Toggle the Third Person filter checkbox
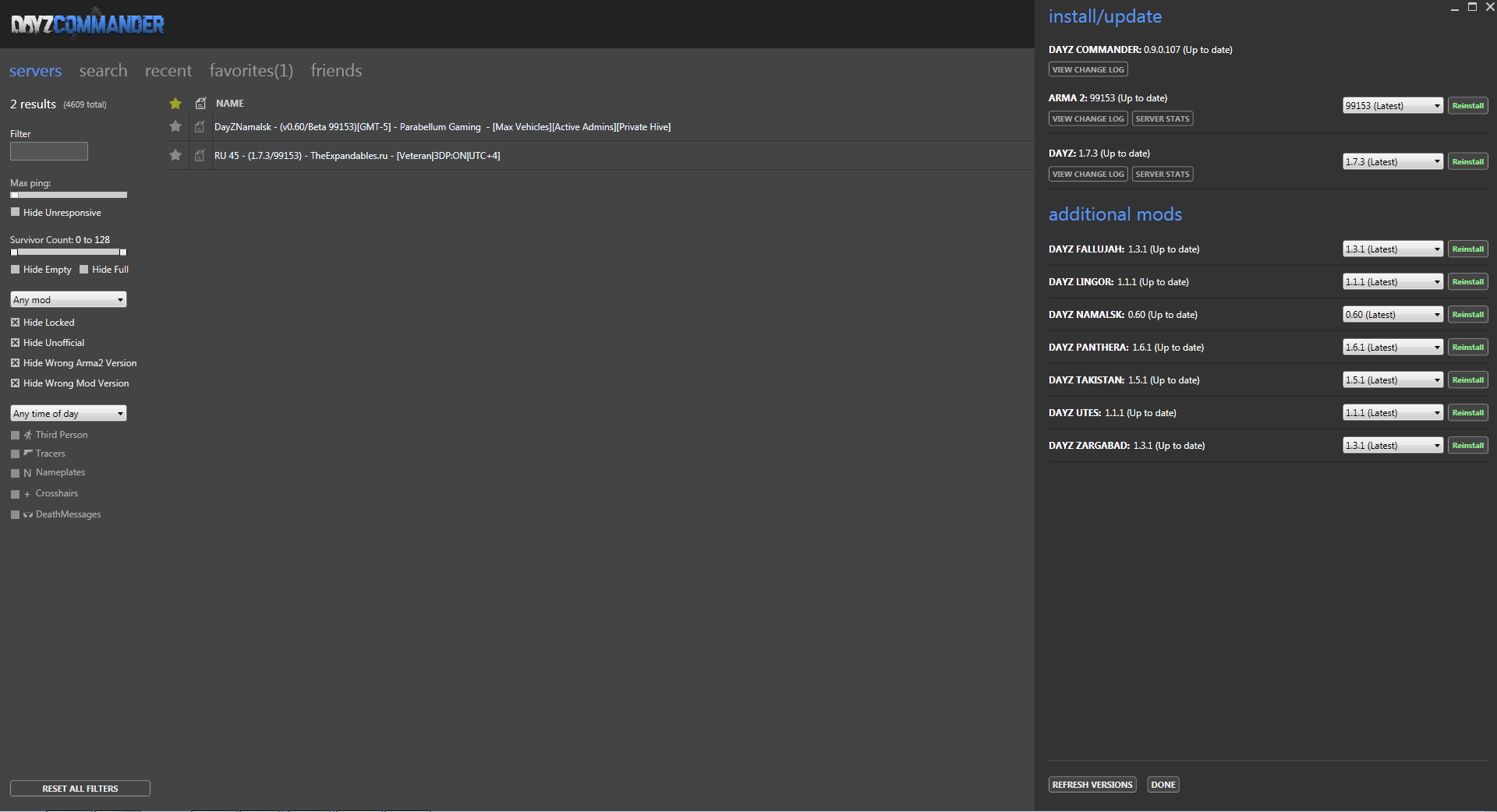 pyautogui.click(x=15, y=435)
